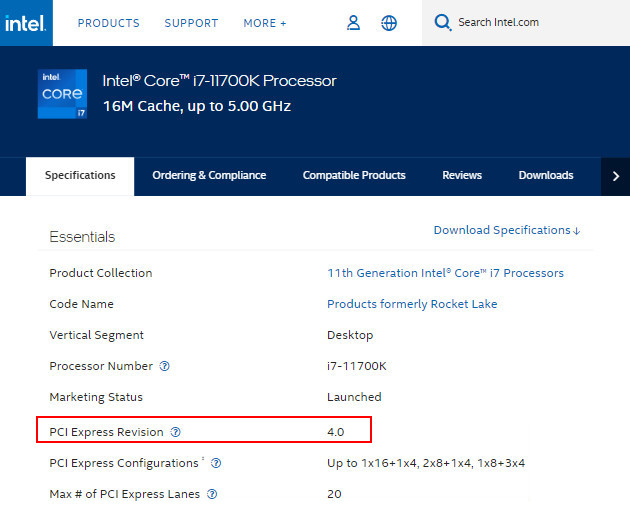Click the search magnifier icon
Screen dimensions: 630x512
[x=442, y=23]
